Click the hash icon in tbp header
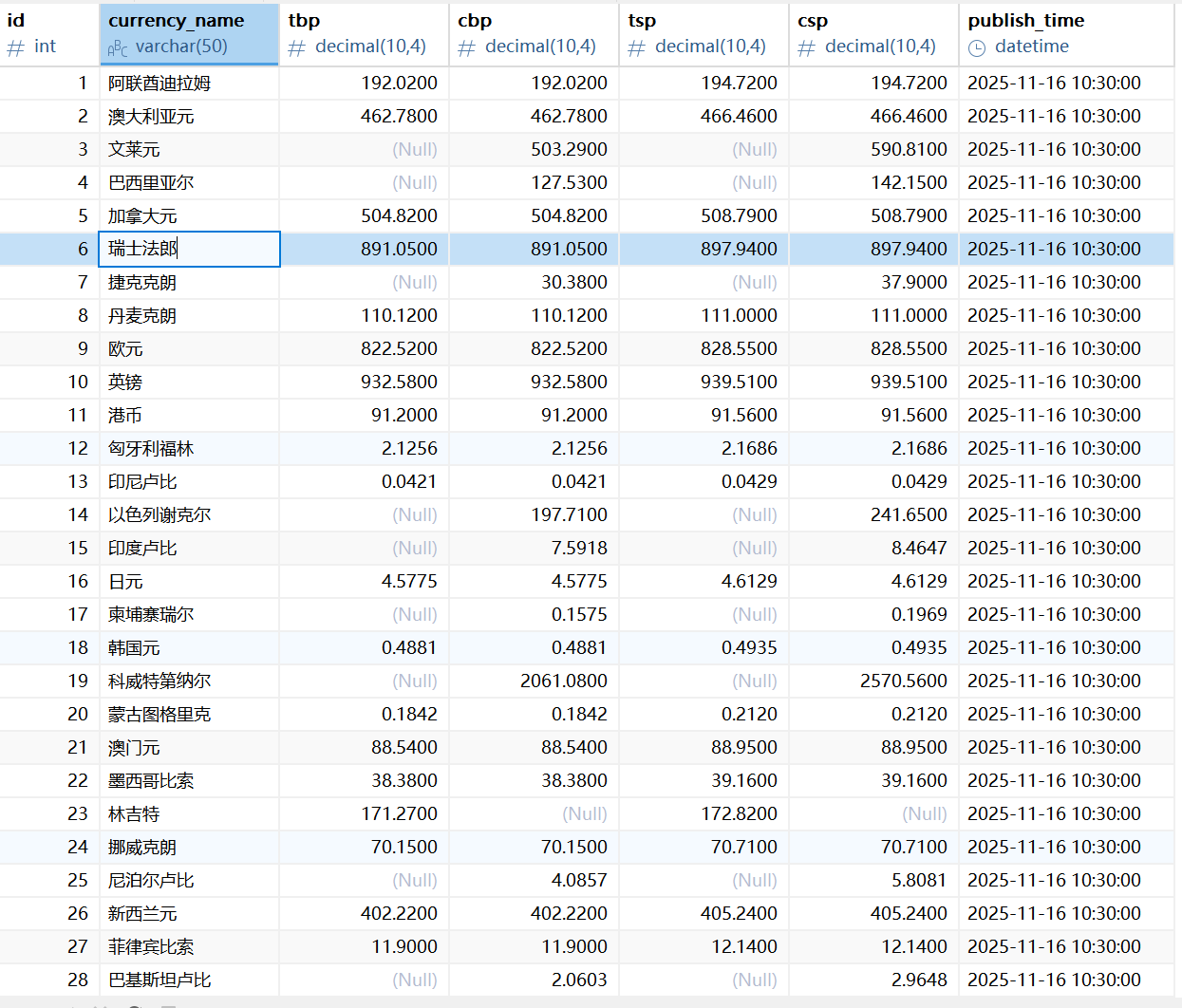This screenshot has width=1182, height=1008. click(x=296, y=47)
